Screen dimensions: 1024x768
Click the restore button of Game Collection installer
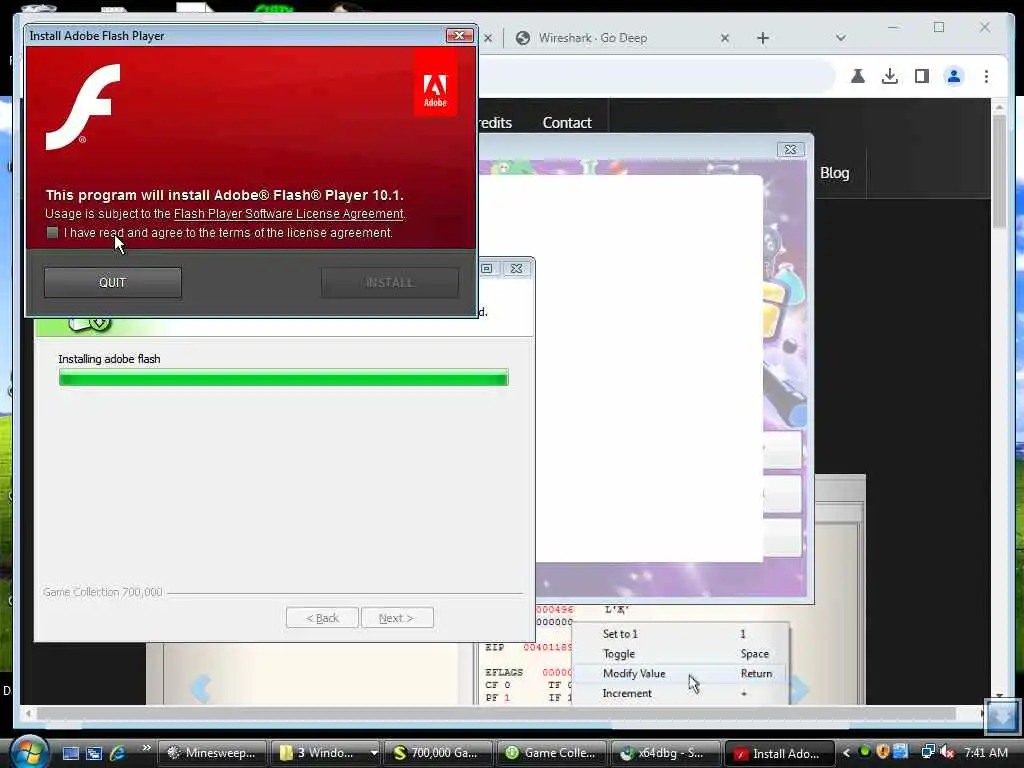click(487, 268)
